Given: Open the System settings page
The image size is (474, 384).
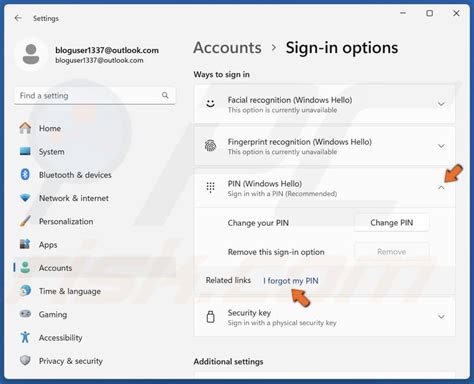Looking at the screenshot, I should [x=95, y=152].
